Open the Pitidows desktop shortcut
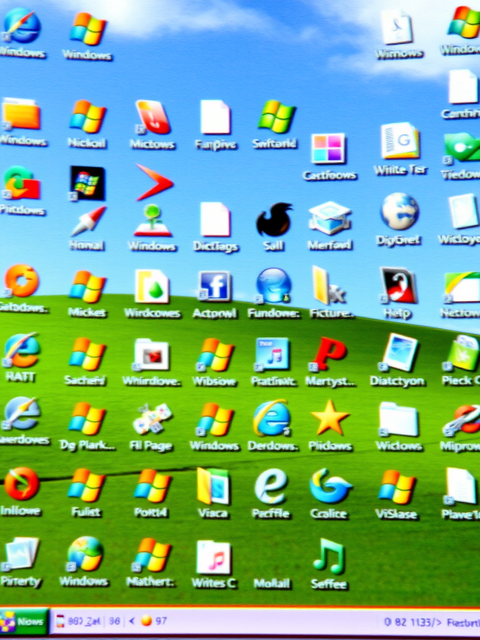This screenshot has height=640, width=480. [x=22, y=183]
